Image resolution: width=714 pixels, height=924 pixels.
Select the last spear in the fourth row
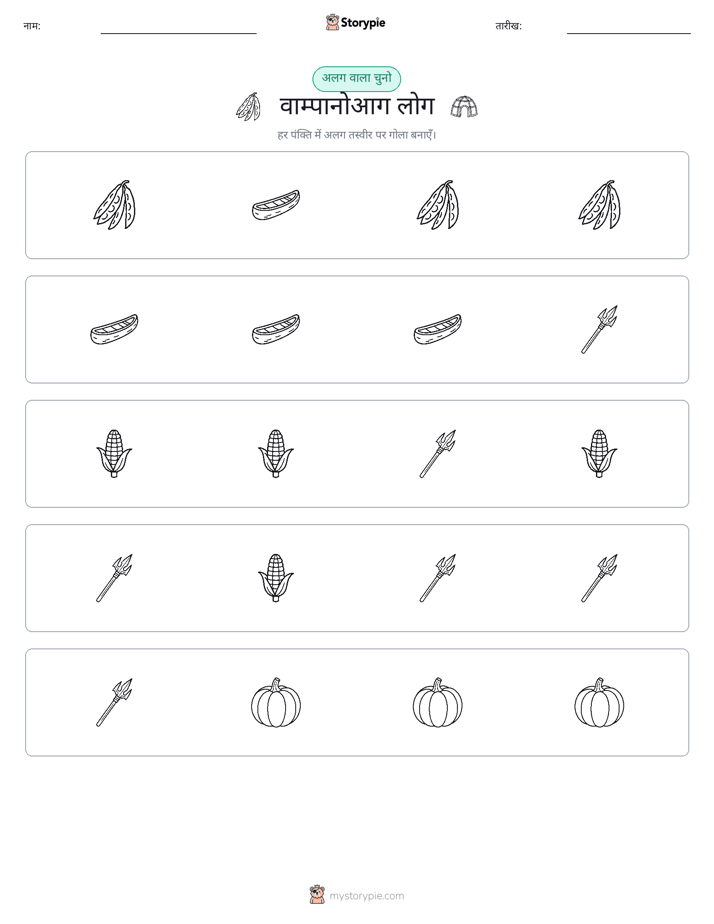tap(599, 578)
